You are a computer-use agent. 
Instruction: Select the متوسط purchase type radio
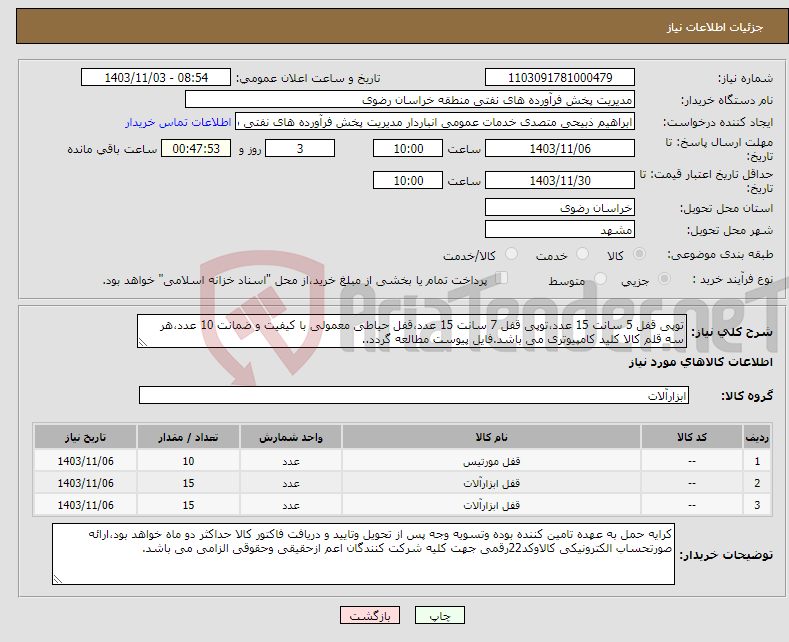(x=600, y=278)
